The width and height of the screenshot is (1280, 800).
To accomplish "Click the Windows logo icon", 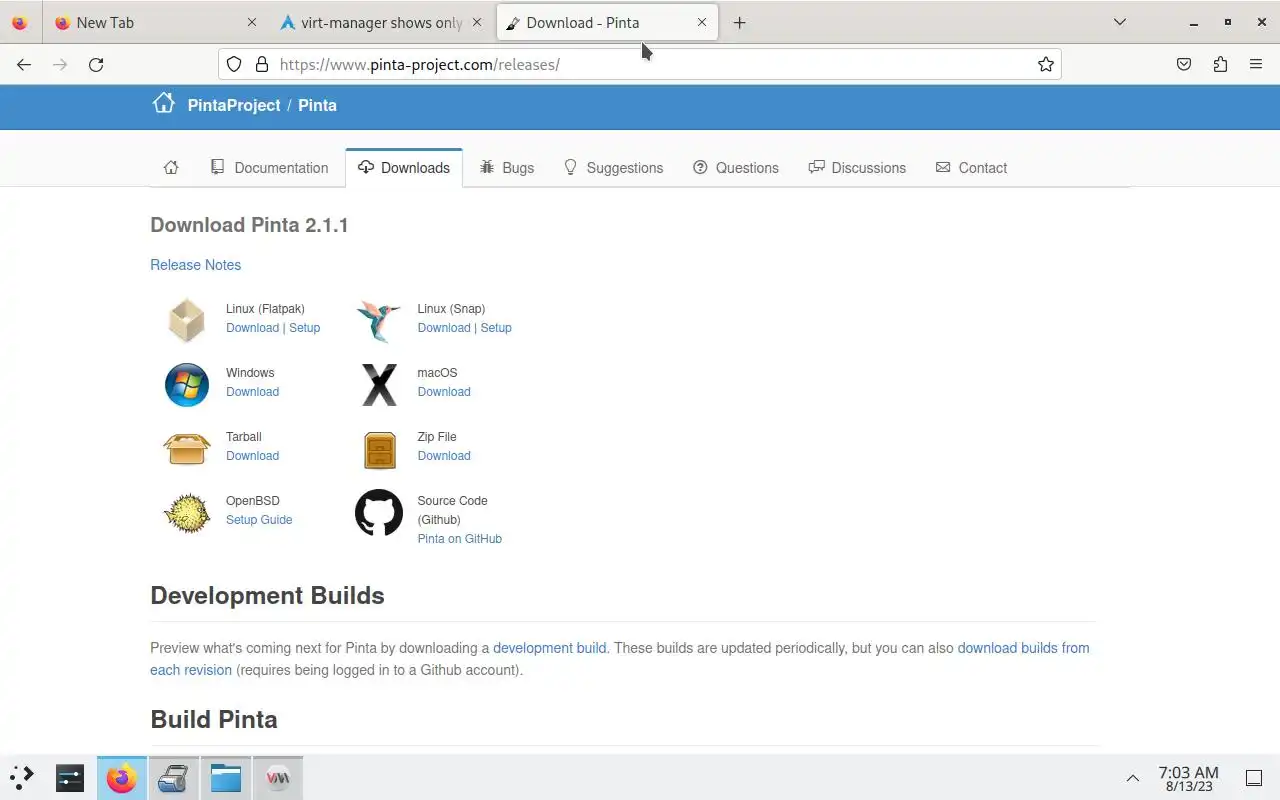I will coord(187,385).
